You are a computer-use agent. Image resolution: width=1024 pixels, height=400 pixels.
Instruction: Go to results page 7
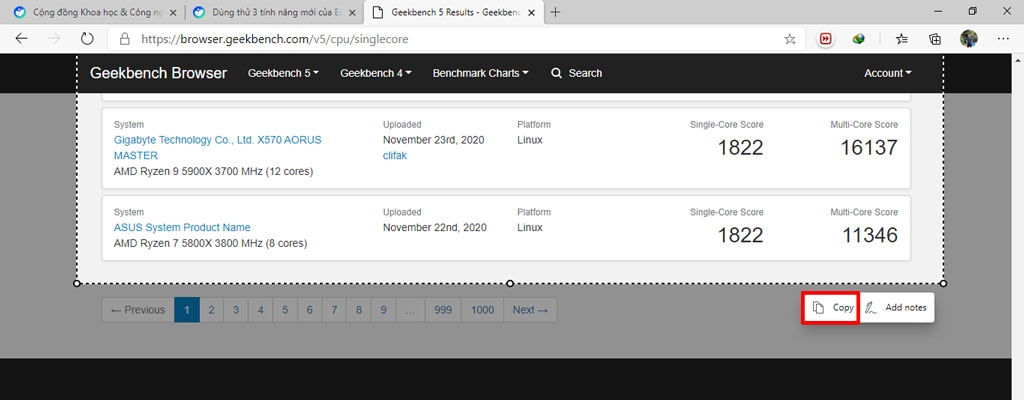pos(334,310)
